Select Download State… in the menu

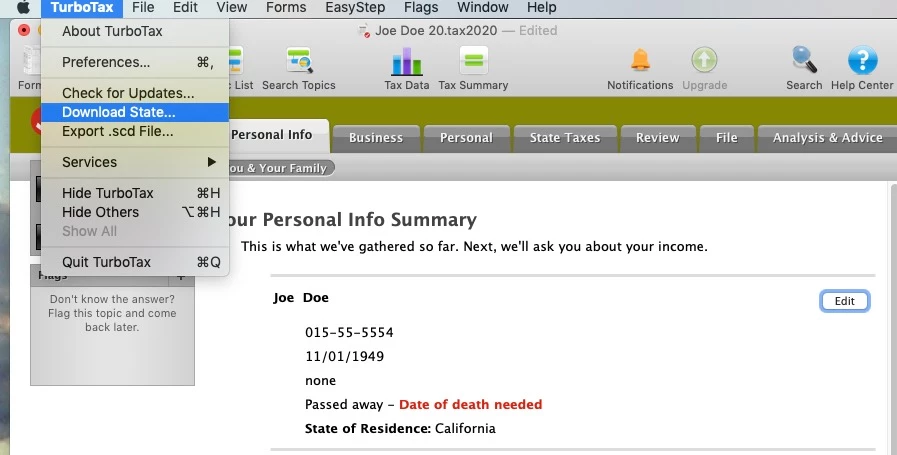[135, 112]
